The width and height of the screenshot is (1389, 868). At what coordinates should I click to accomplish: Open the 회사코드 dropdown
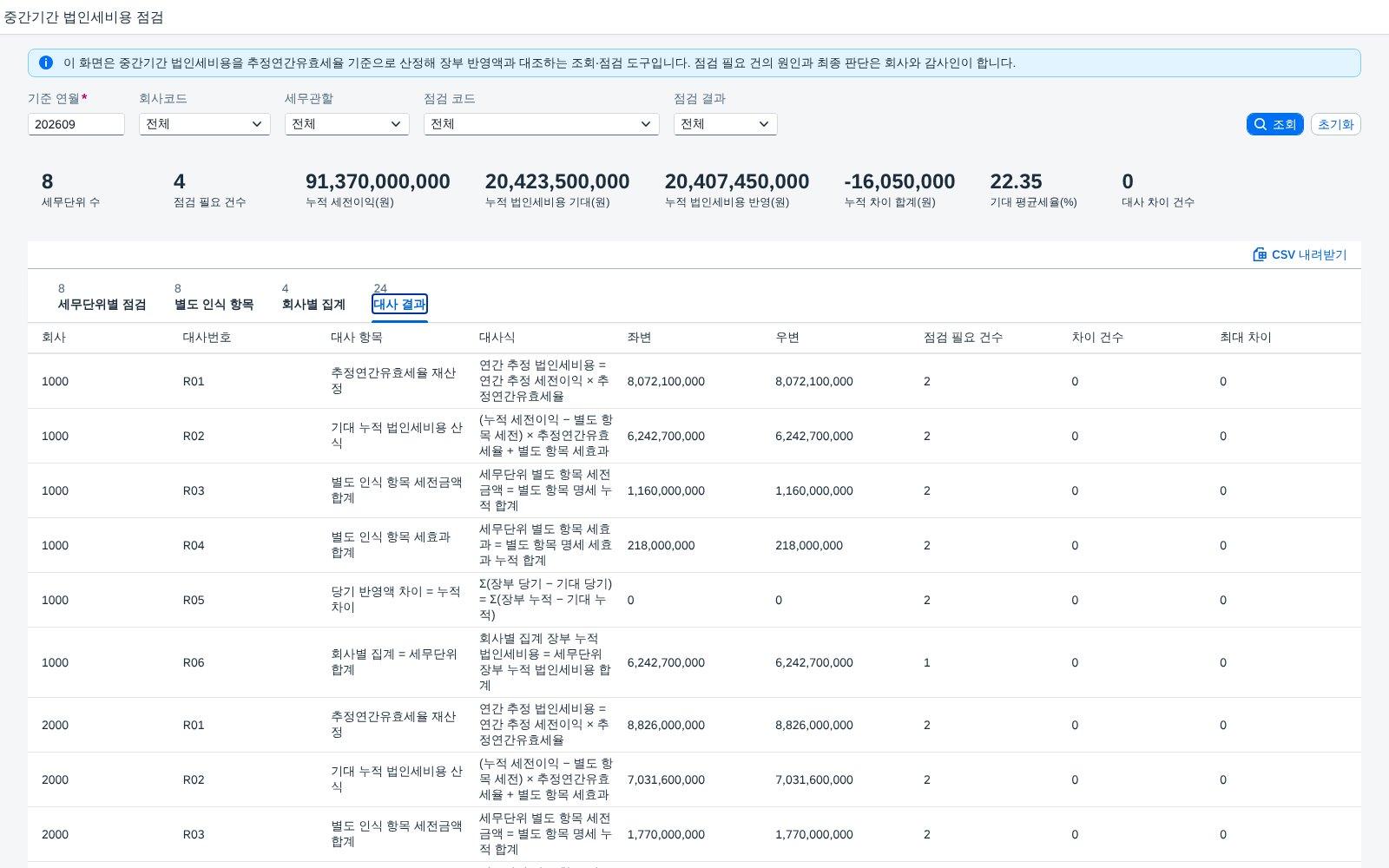pos(205,124)
